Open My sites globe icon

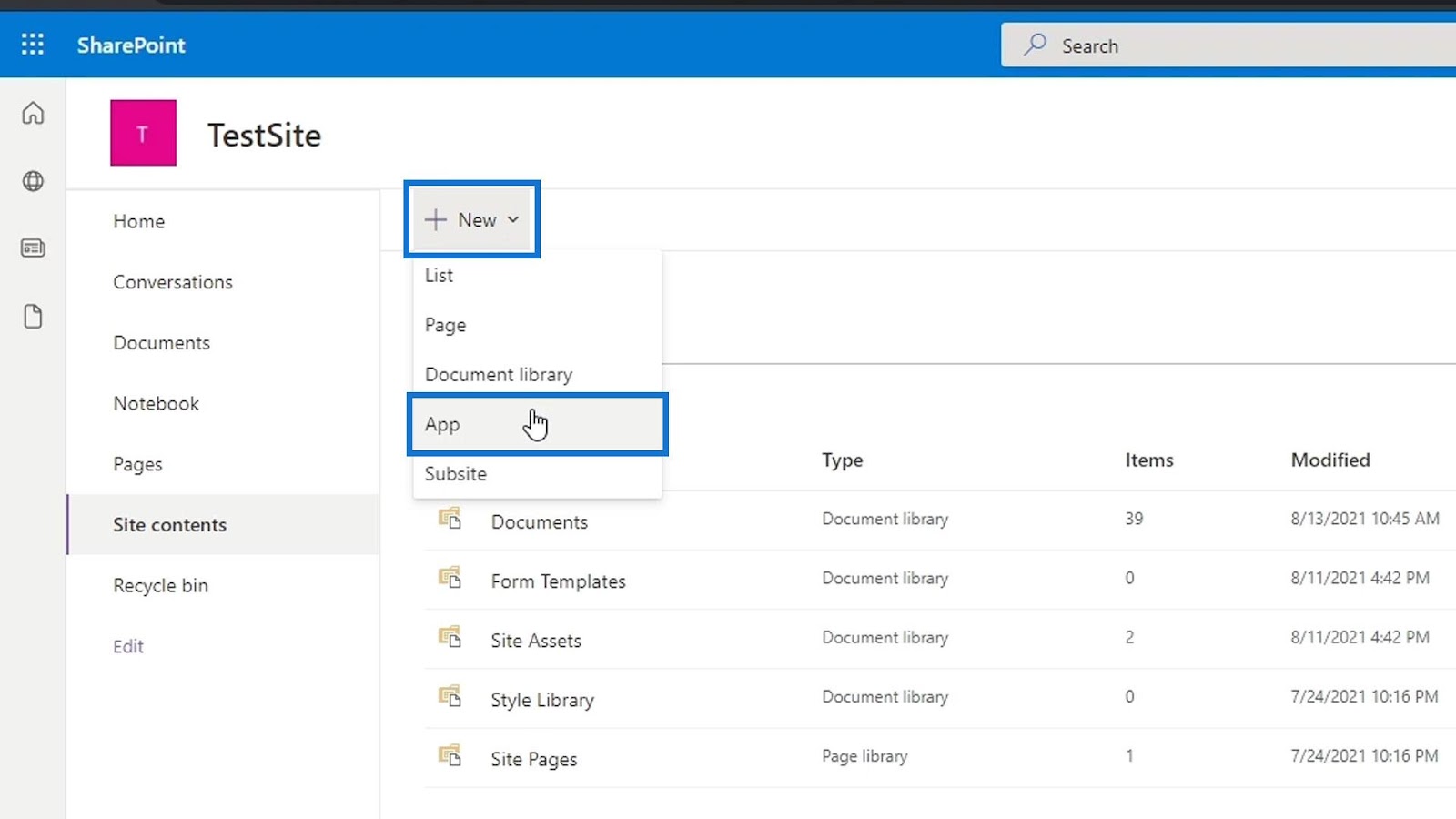click(33, 181)
